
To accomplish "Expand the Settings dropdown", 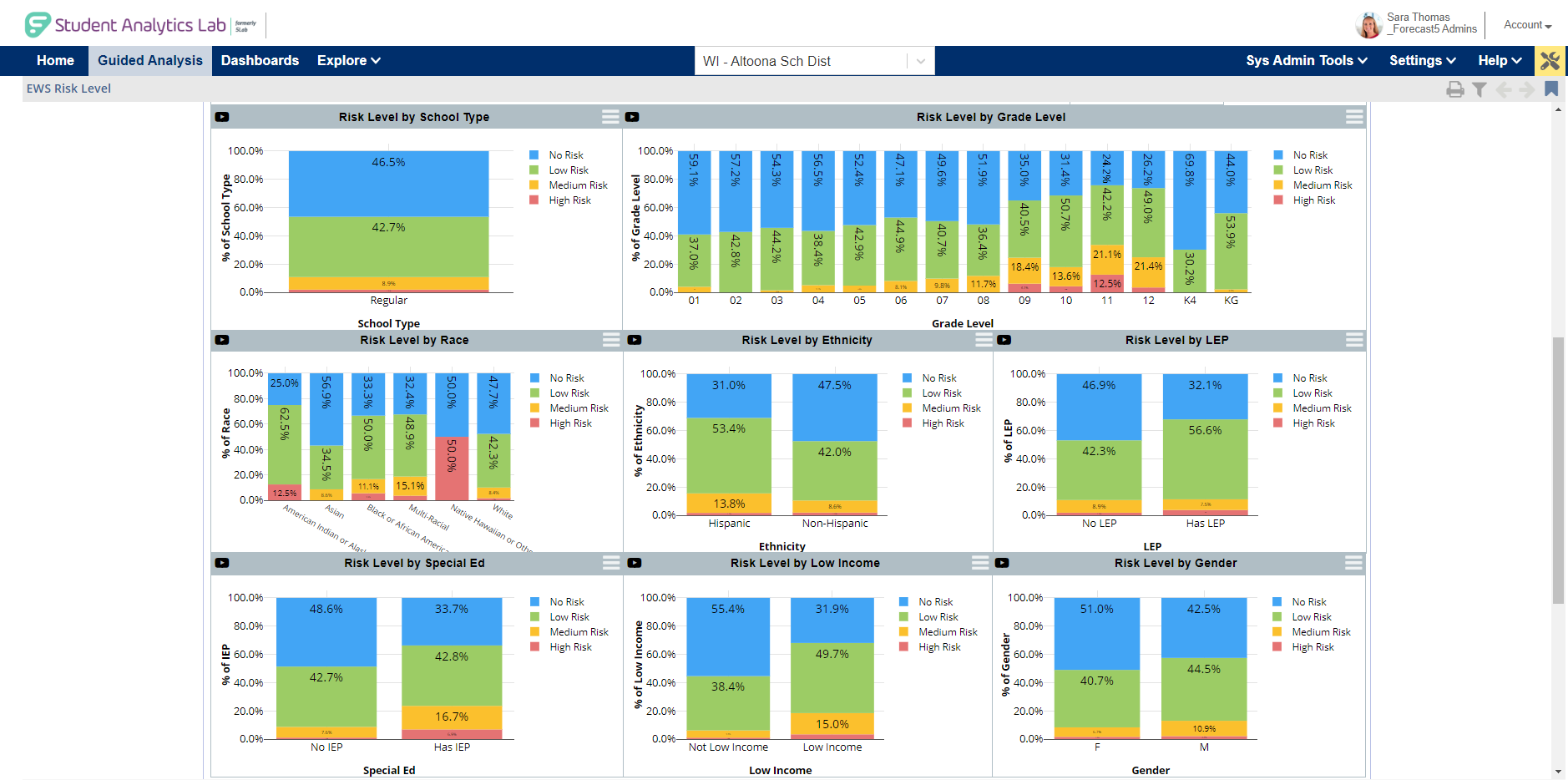I will [1423, 61].
